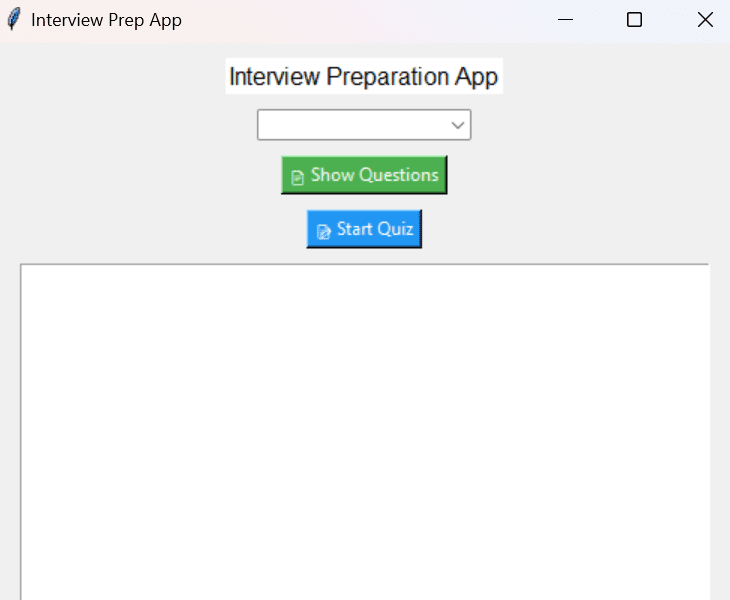This screenshot has width=730, height=600.
Task: Click the word 'Quiz' on blue button
Action: (395, 229)
